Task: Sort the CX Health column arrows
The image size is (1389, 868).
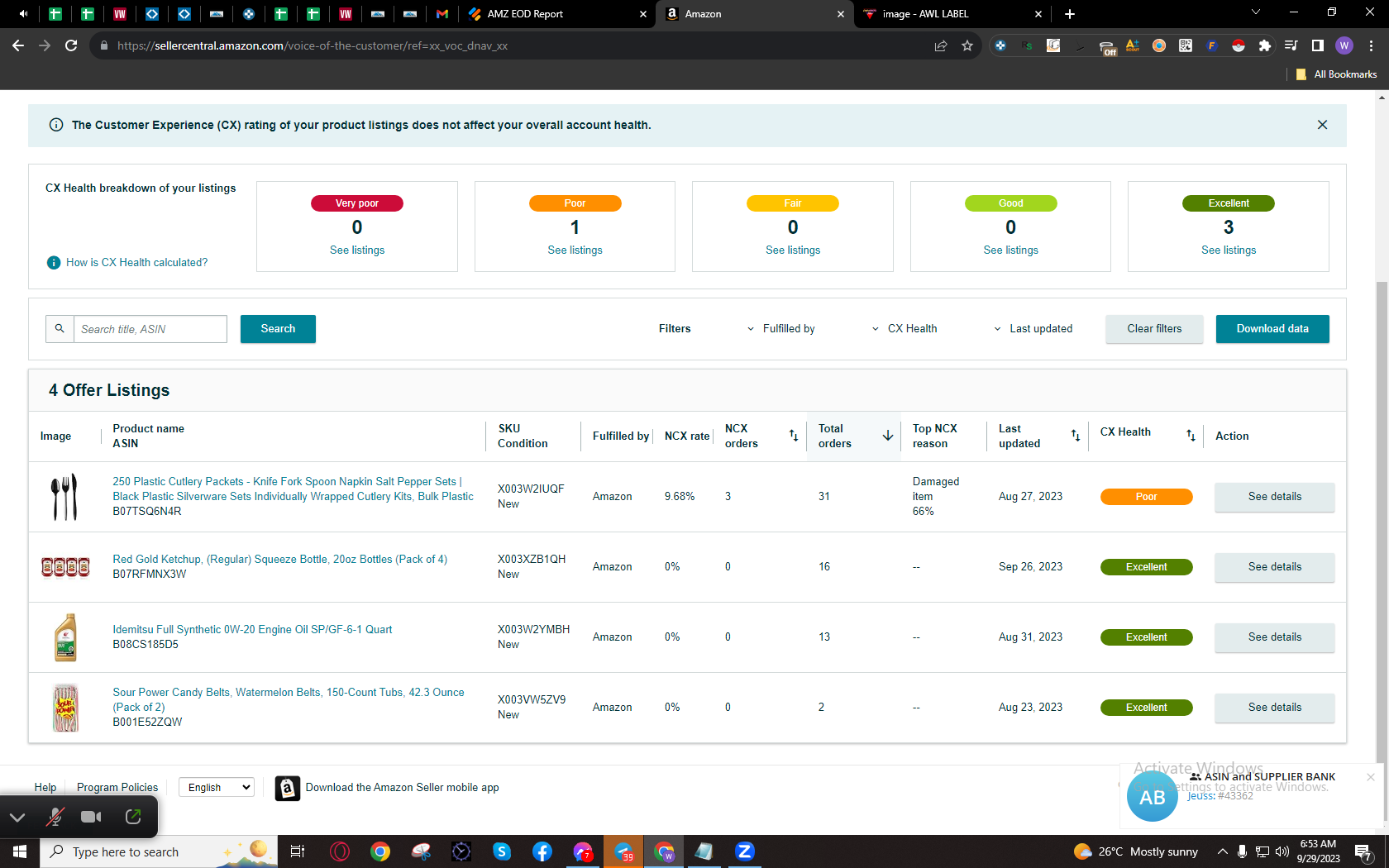Action: click(1191, 435)
